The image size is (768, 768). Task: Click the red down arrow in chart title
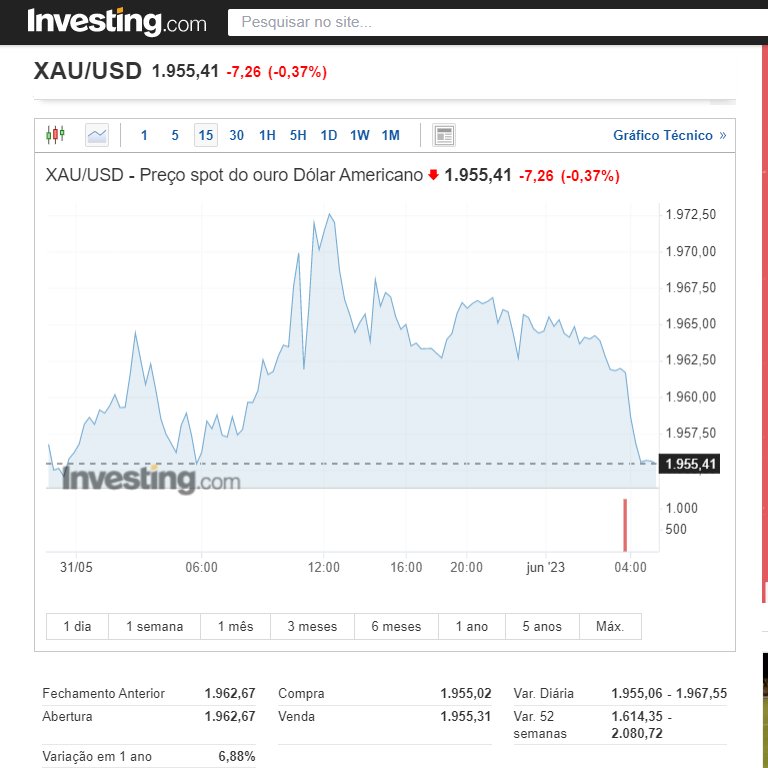click(x=433, y=175)
